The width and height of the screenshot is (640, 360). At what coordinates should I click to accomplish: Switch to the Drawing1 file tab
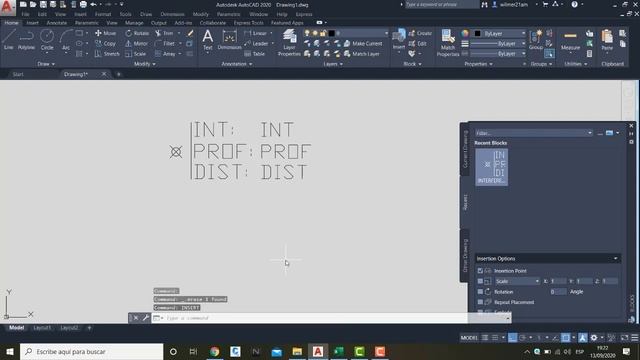[76, 74]
